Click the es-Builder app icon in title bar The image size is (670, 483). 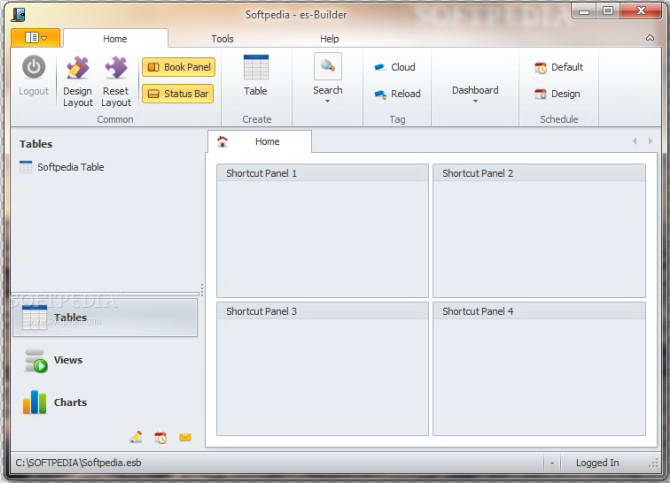[19, 14]
